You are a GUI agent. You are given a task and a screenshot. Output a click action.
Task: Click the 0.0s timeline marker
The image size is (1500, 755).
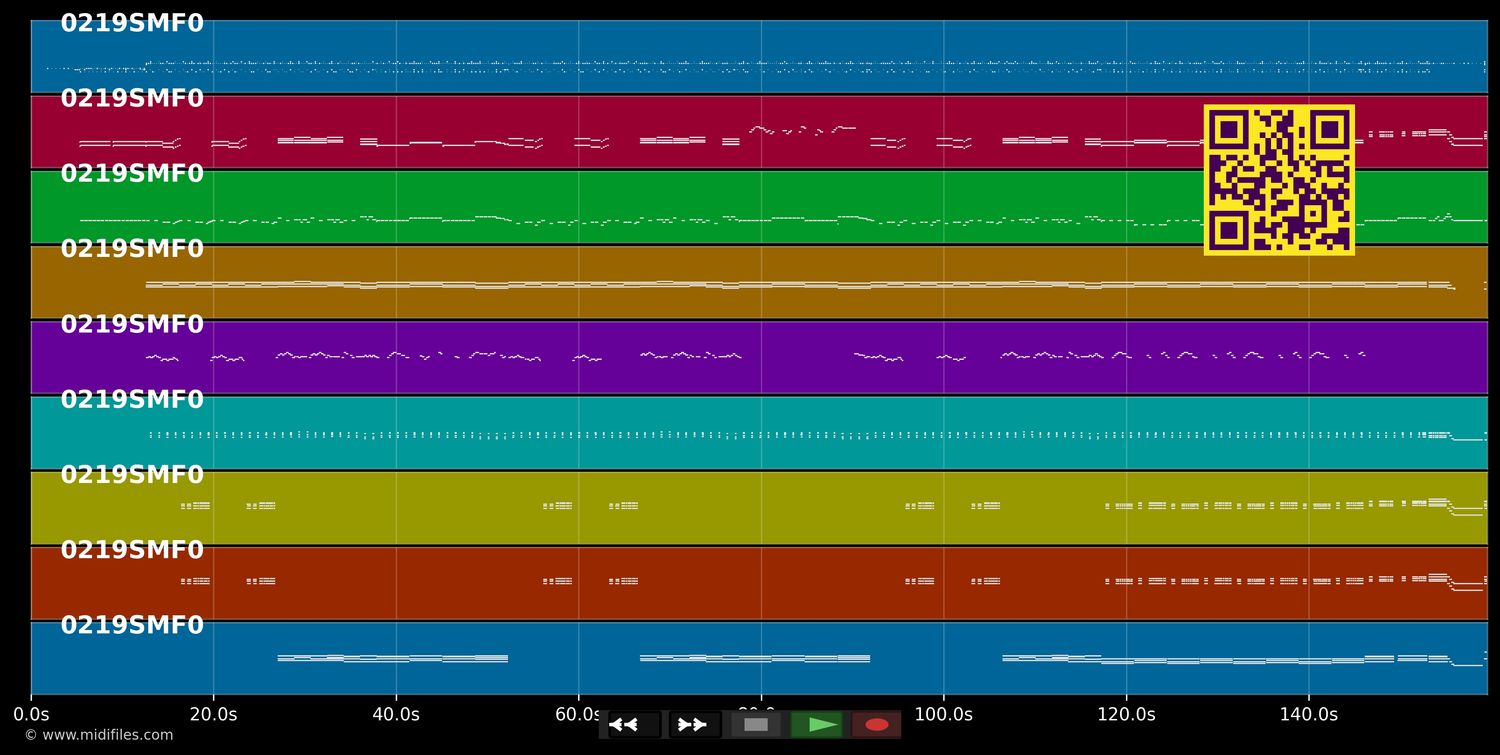click(33, 714)
